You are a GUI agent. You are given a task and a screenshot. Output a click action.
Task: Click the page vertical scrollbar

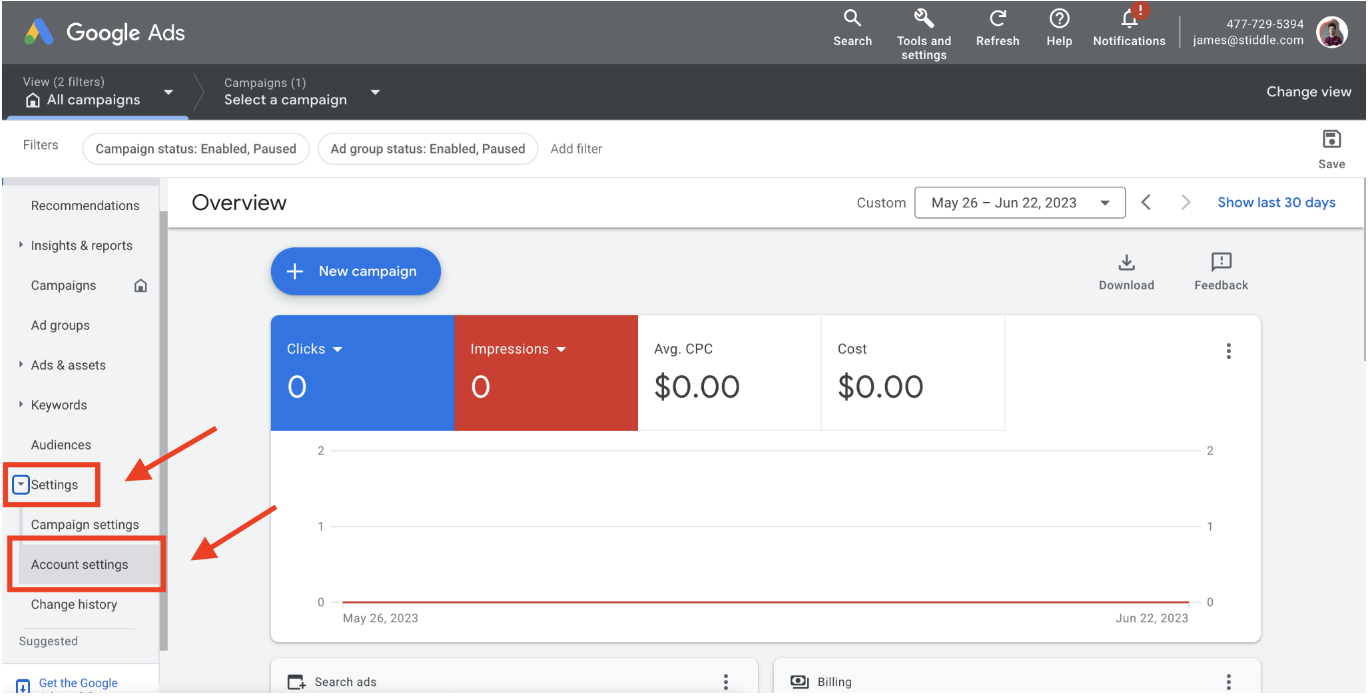1365,270
